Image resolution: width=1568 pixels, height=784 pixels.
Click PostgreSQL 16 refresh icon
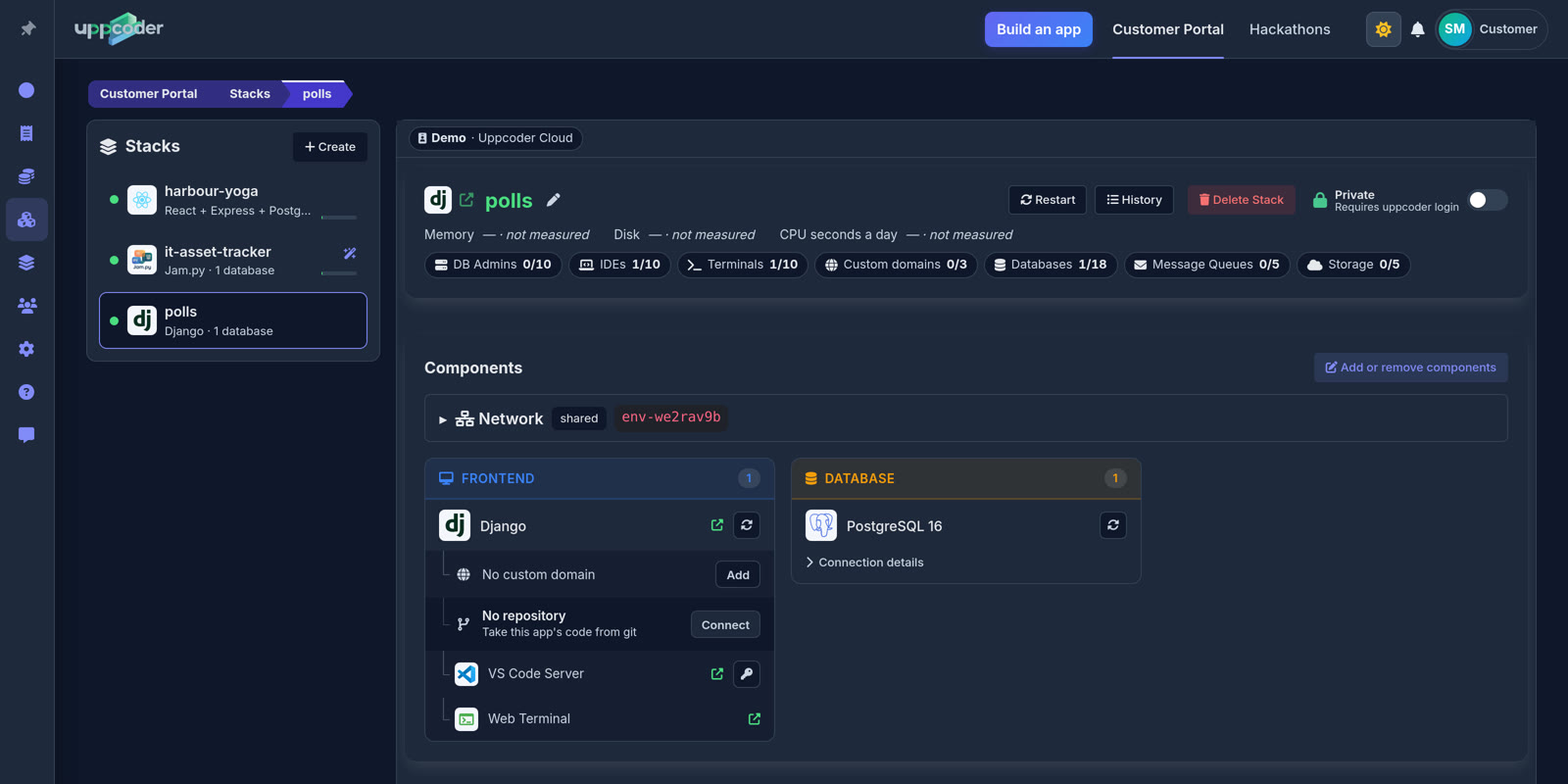click(1113, 525)
